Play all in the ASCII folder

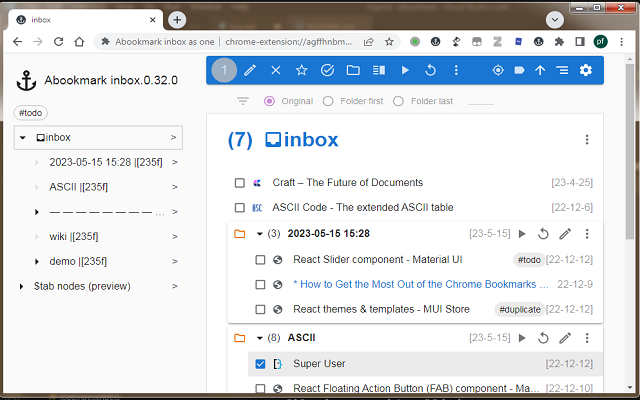522,338
